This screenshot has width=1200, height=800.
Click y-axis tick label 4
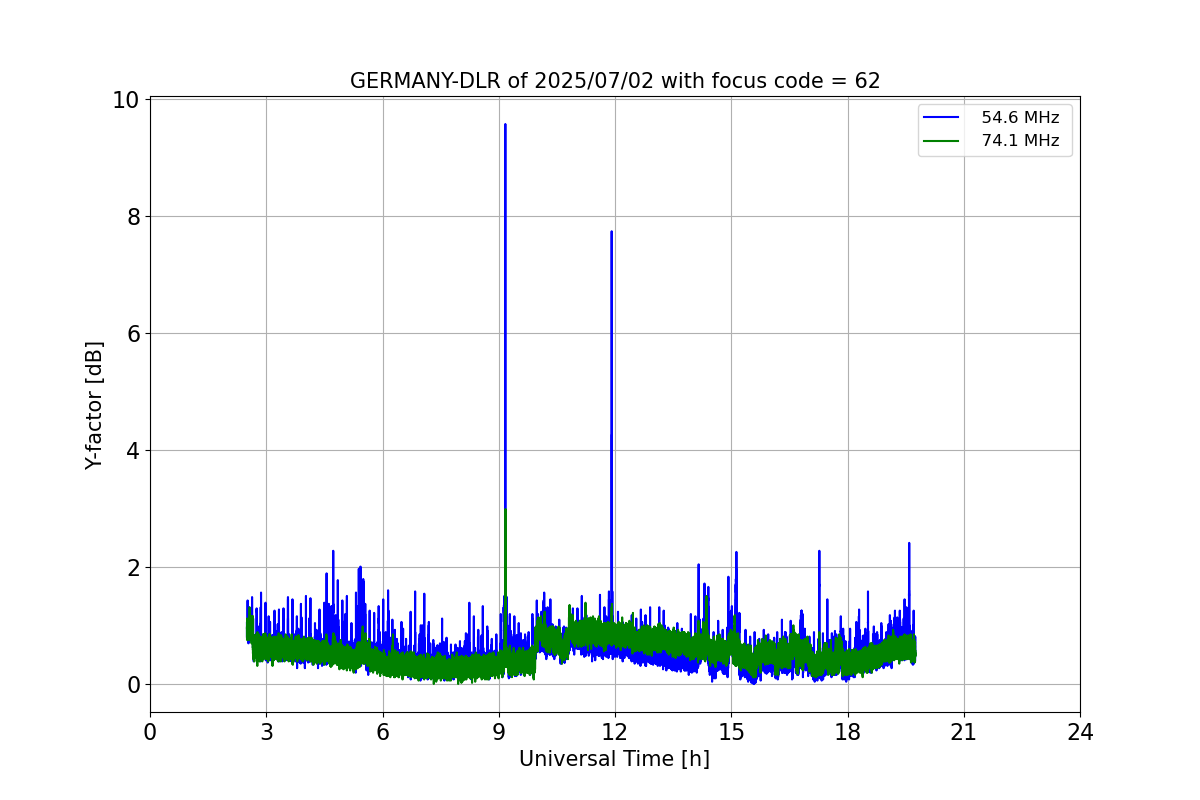point(133,451)
